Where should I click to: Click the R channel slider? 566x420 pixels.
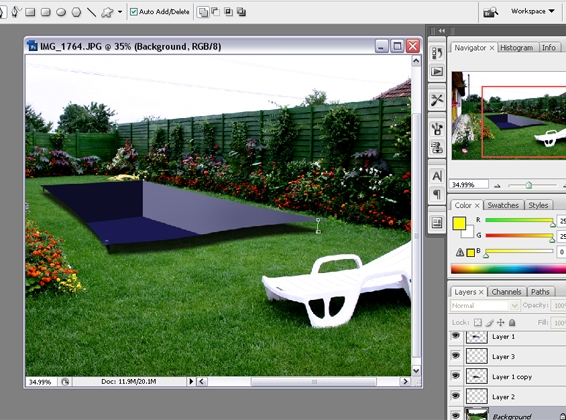coord(519,220)
